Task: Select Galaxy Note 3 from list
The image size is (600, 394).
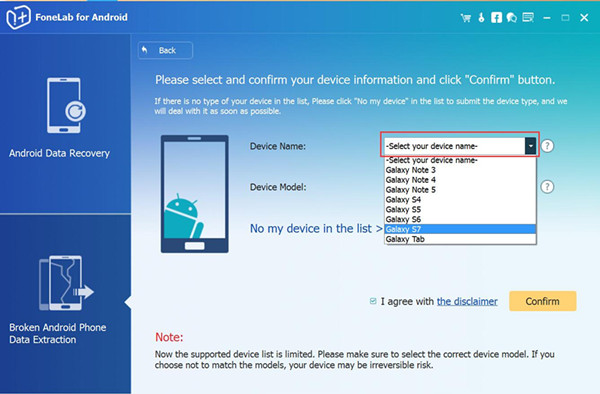Action: [x=460, y=170]
